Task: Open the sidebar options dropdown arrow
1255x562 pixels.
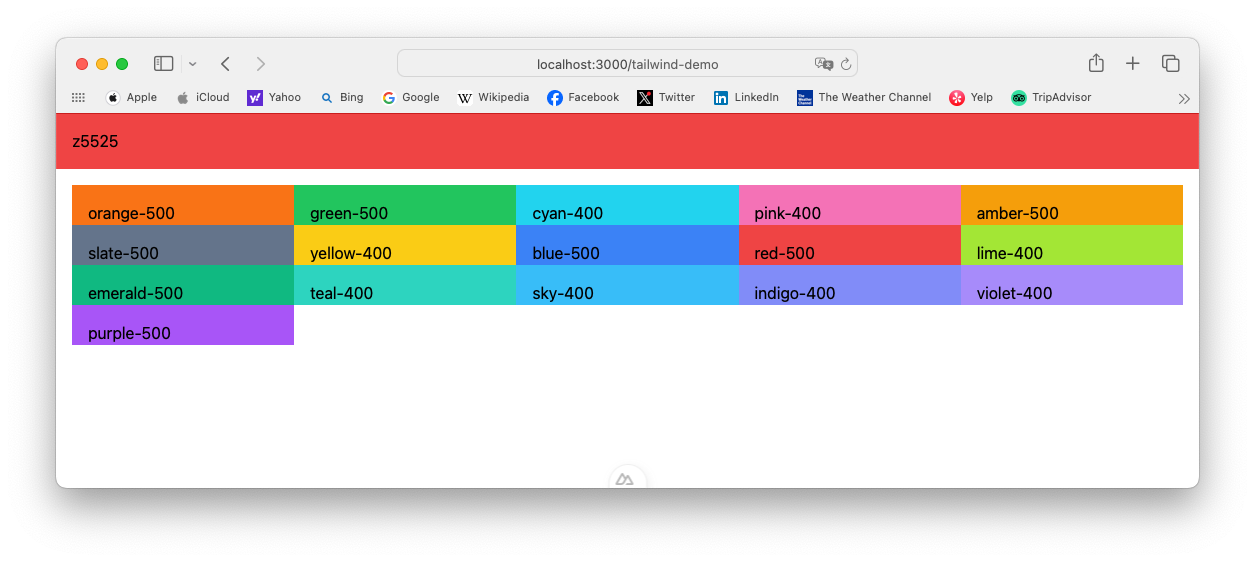Action: 192,64
